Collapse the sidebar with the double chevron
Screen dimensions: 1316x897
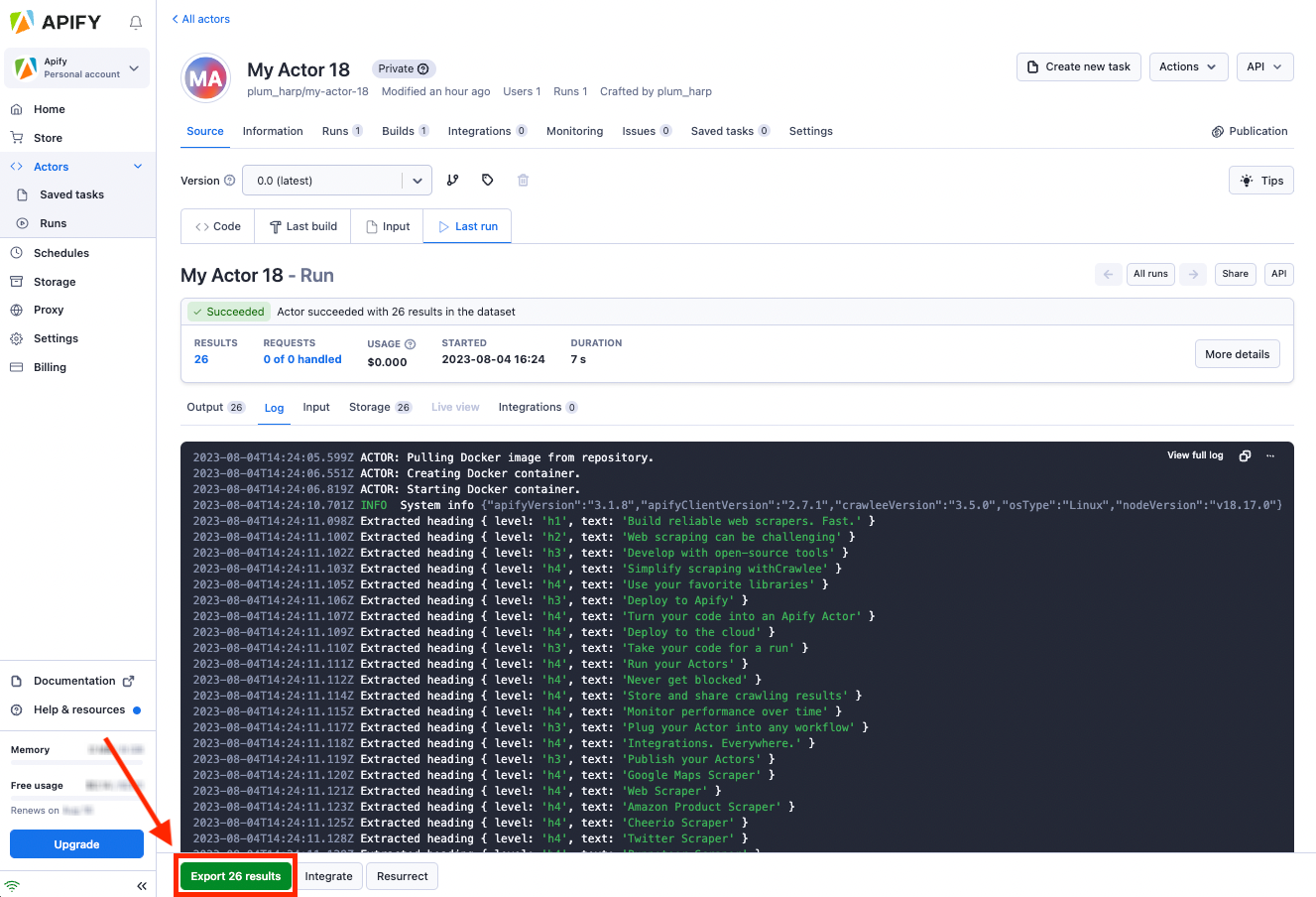pos(141,885)
